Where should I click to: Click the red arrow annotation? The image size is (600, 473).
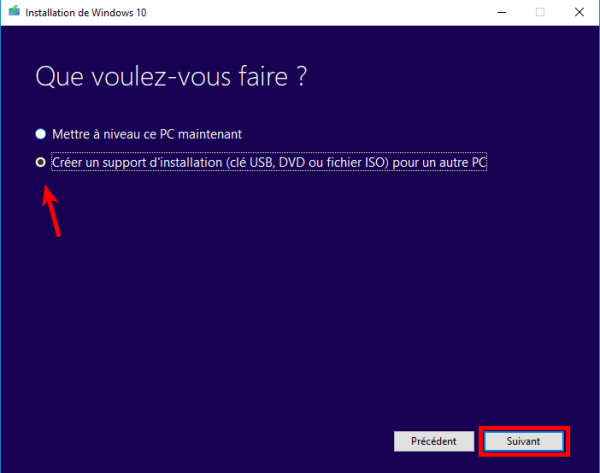click(52, 208)
